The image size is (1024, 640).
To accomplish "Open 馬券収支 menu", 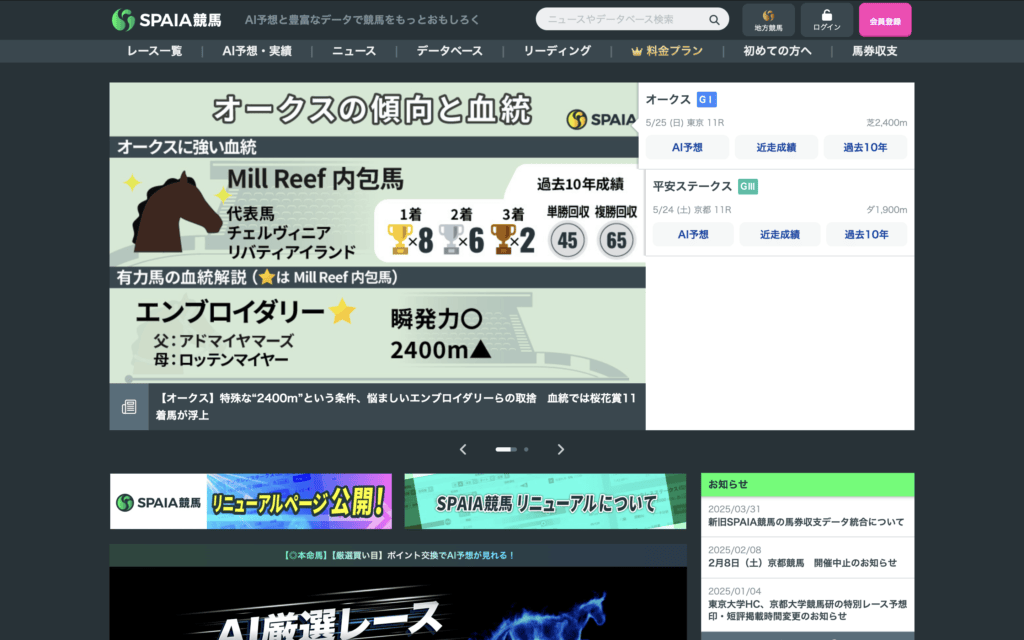I will [874, 51].
